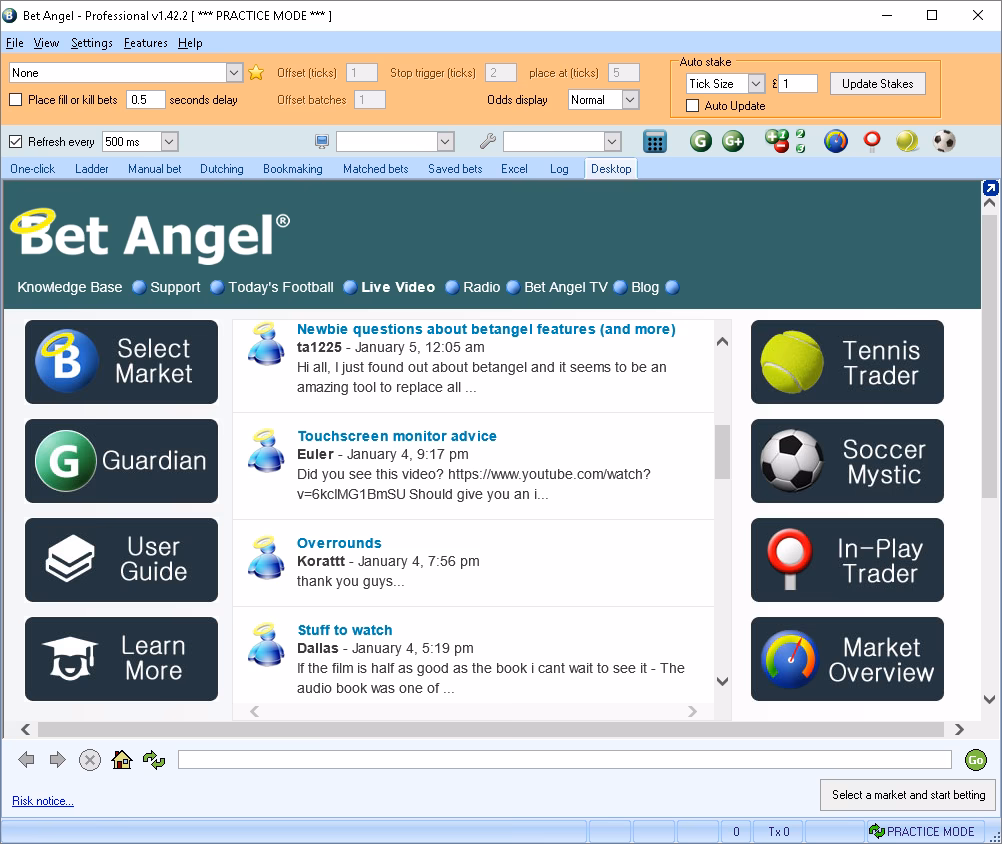Open the Settings menu
1002x844 pixels.
(91, 43)
